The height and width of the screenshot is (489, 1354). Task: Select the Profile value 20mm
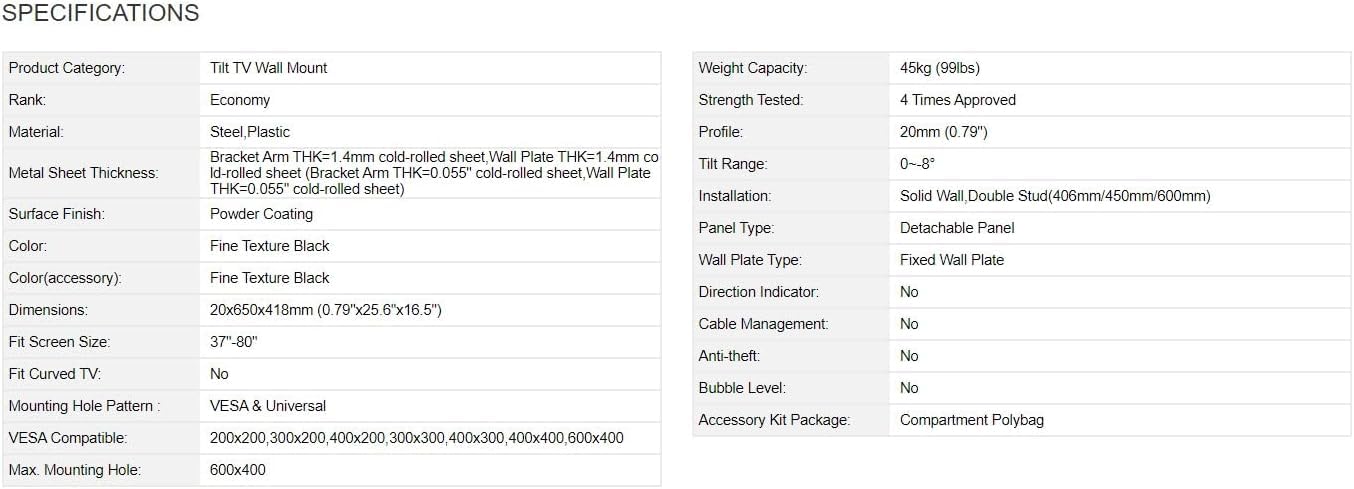944,132
